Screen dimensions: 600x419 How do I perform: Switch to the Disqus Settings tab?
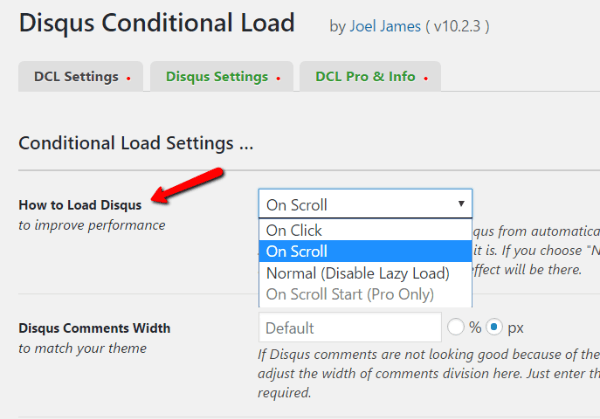[x=222, y=77]
